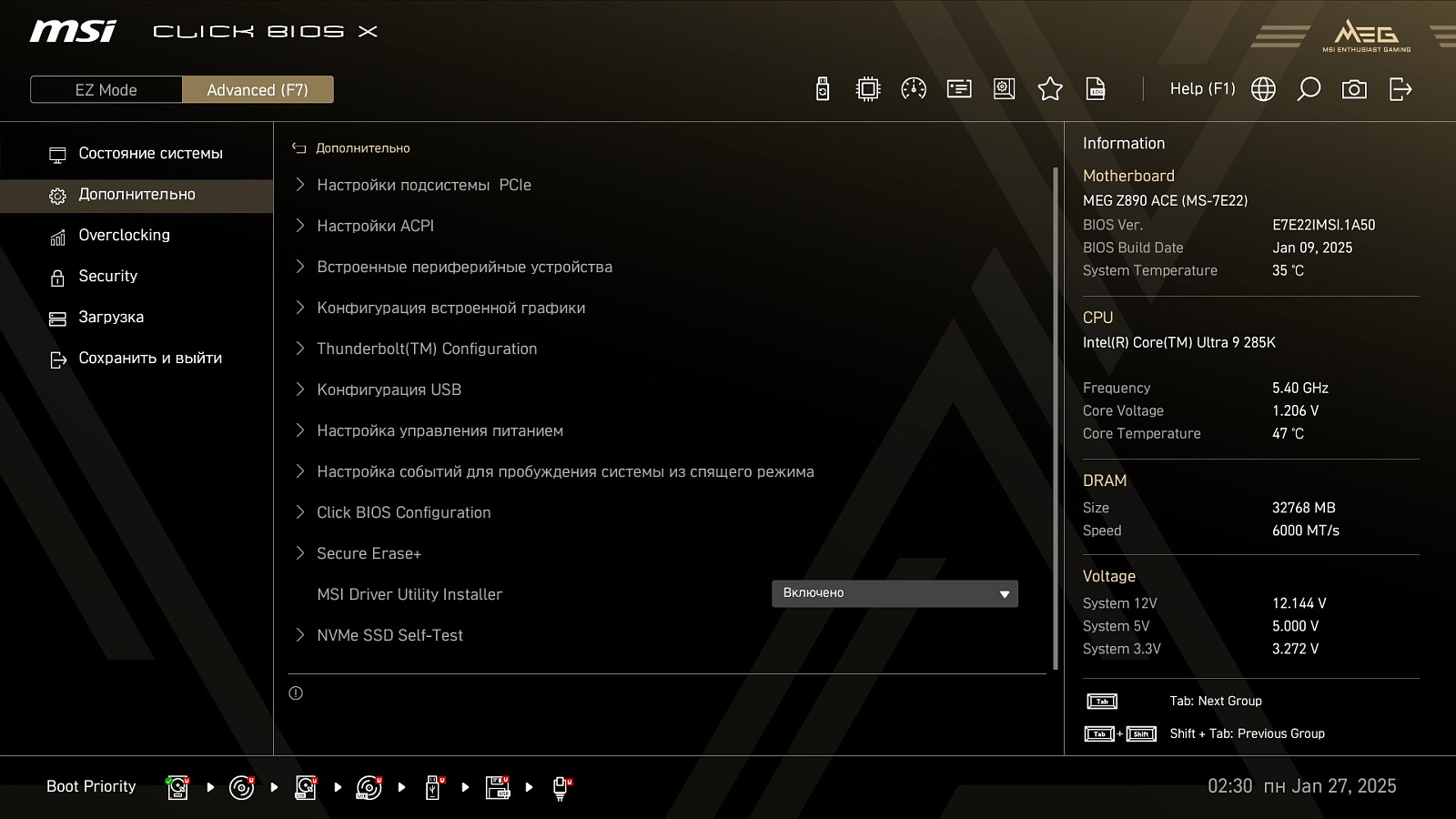Click the CPU chip icon in toolbar
This screenshot has height=819, width=1456.
pos(868,89)
